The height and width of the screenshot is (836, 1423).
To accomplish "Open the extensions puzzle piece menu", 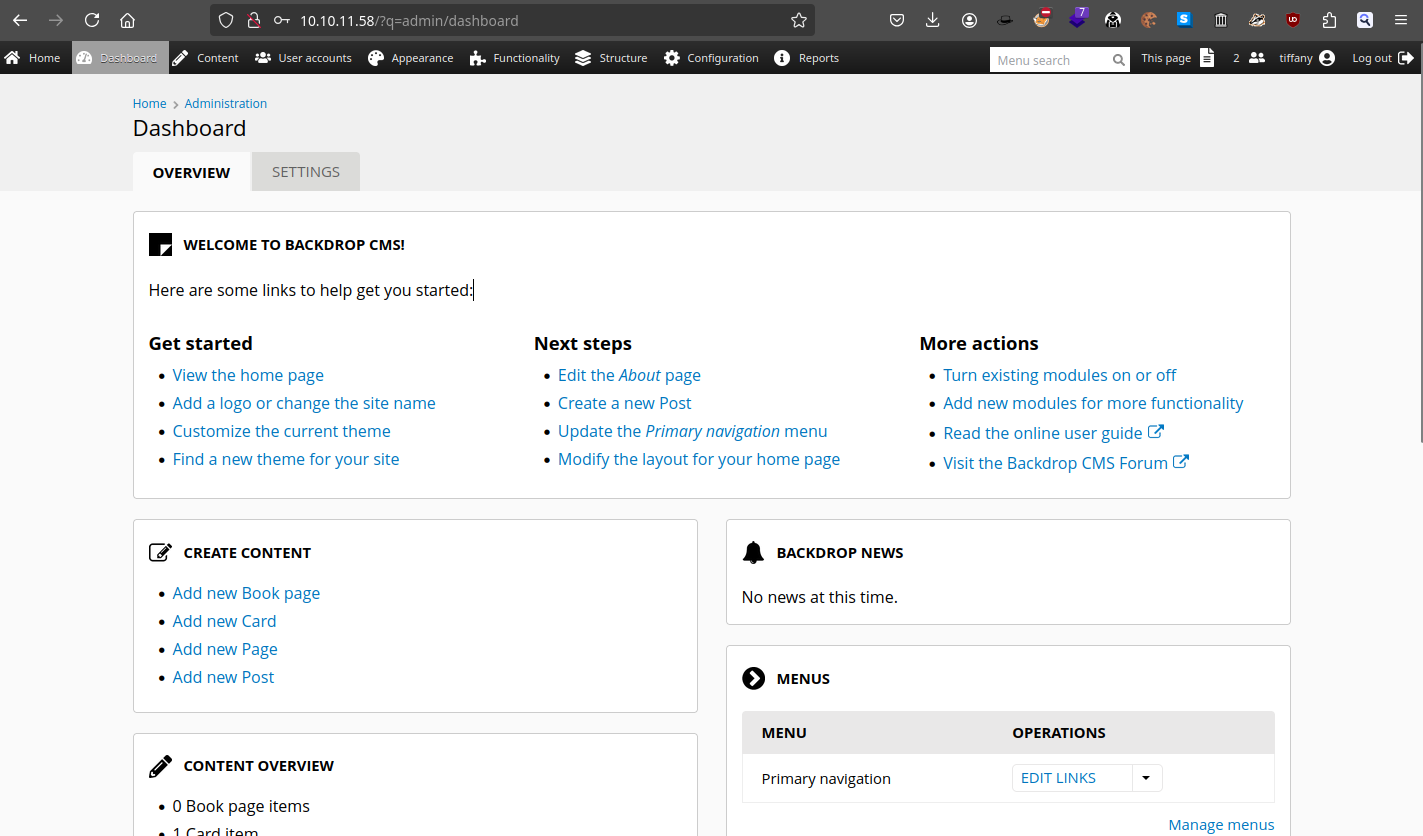I will pyautogui.click(x=1329, y=20).
